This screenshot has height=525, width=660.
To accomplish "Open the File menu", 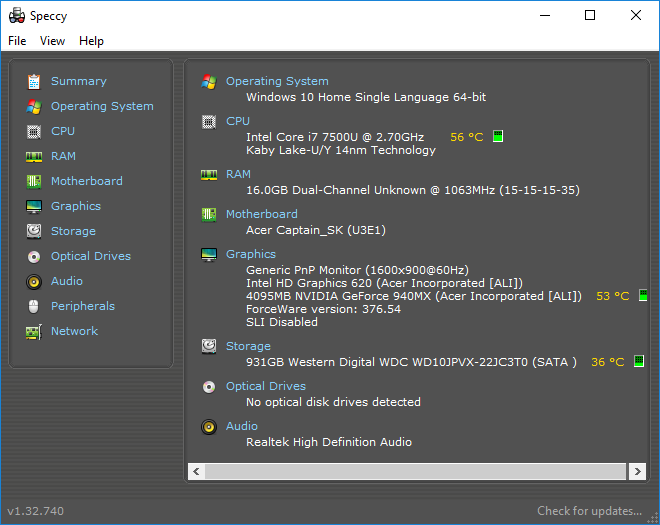I will coord(17,41).
